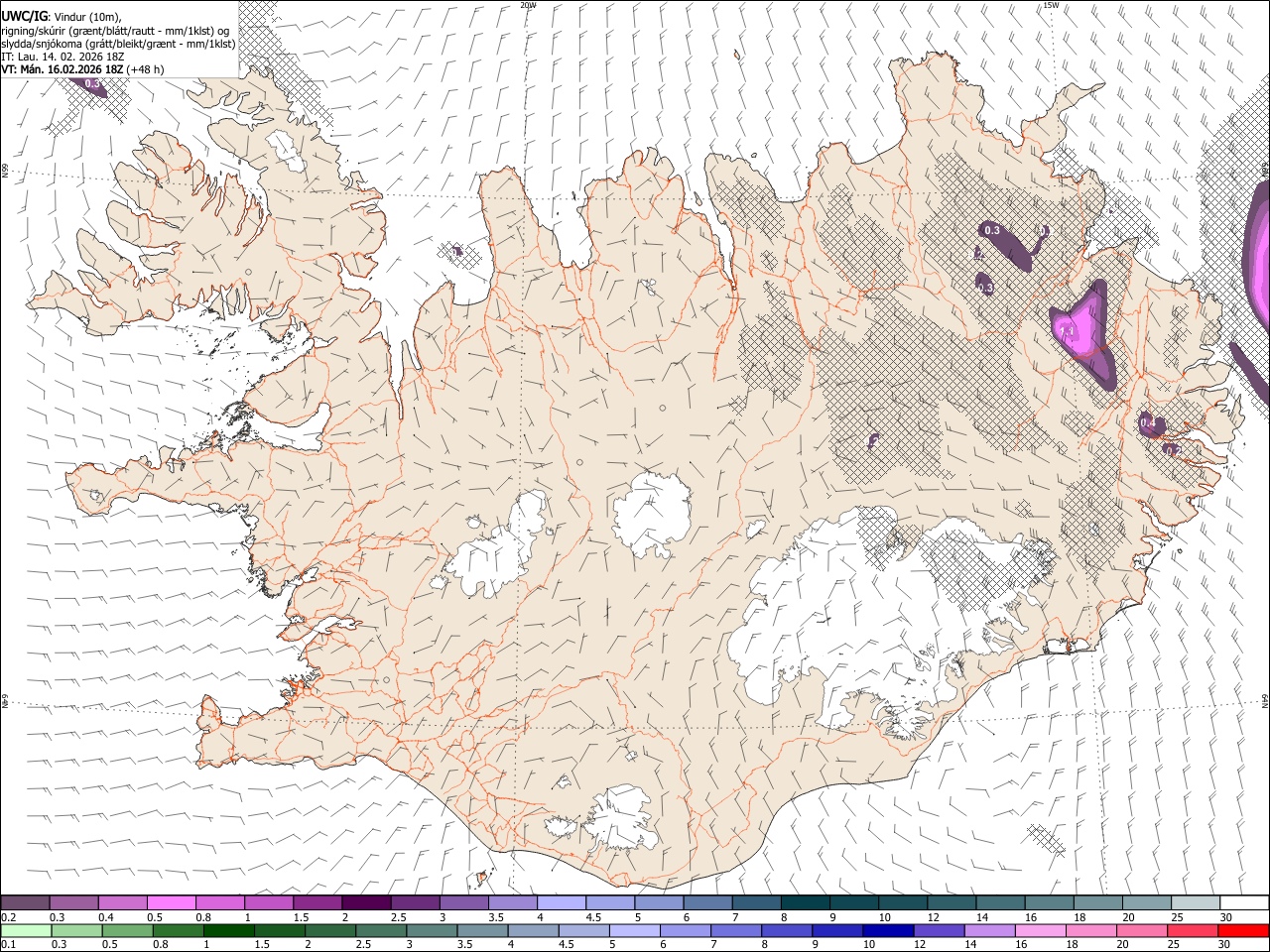
Task: Pick the palest green 0.1–0.3 rain legend swatch
Action: [26, 930]
